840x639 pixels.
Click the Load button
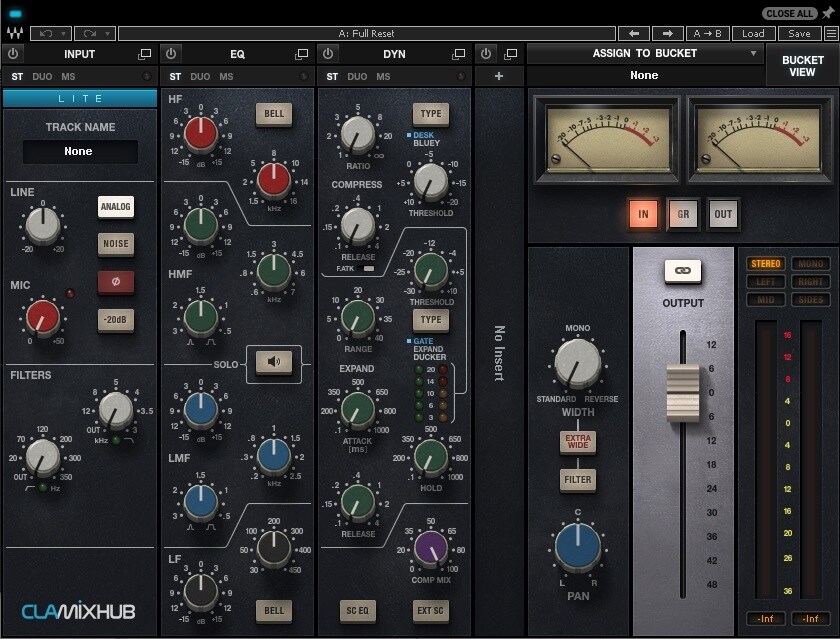(x=753, y=34)
